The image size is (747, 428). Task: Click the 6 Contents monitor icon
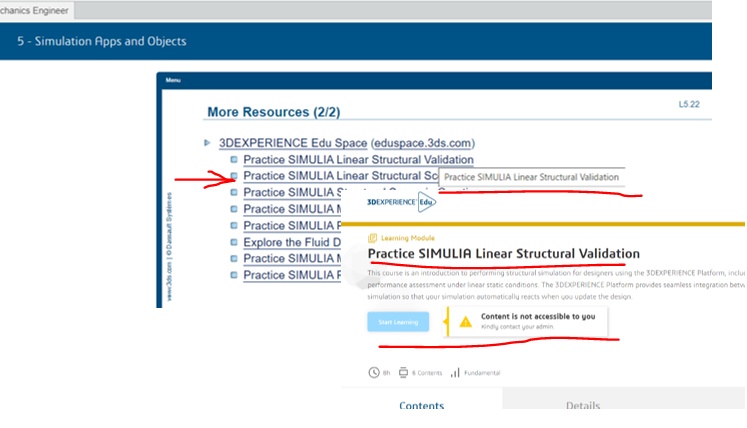point(403,373)
